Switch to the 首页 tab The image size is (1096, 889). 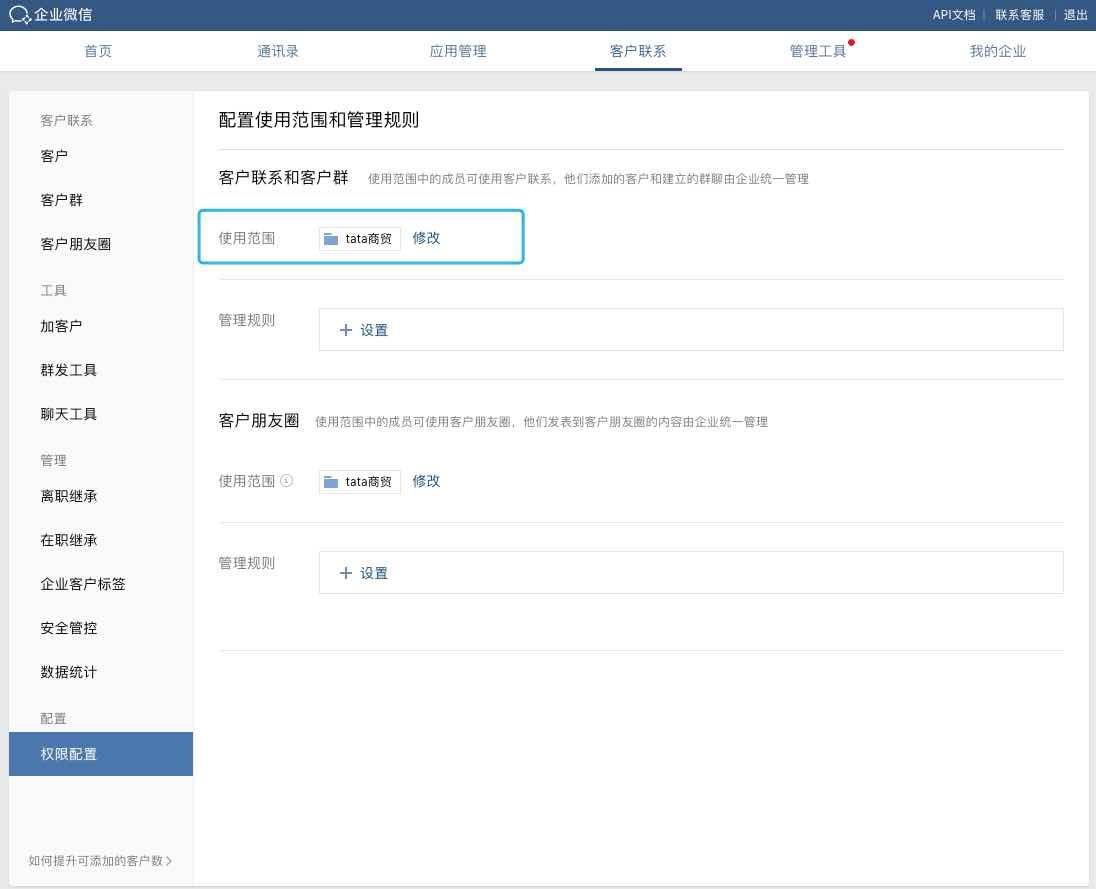(x=98, y=51)
